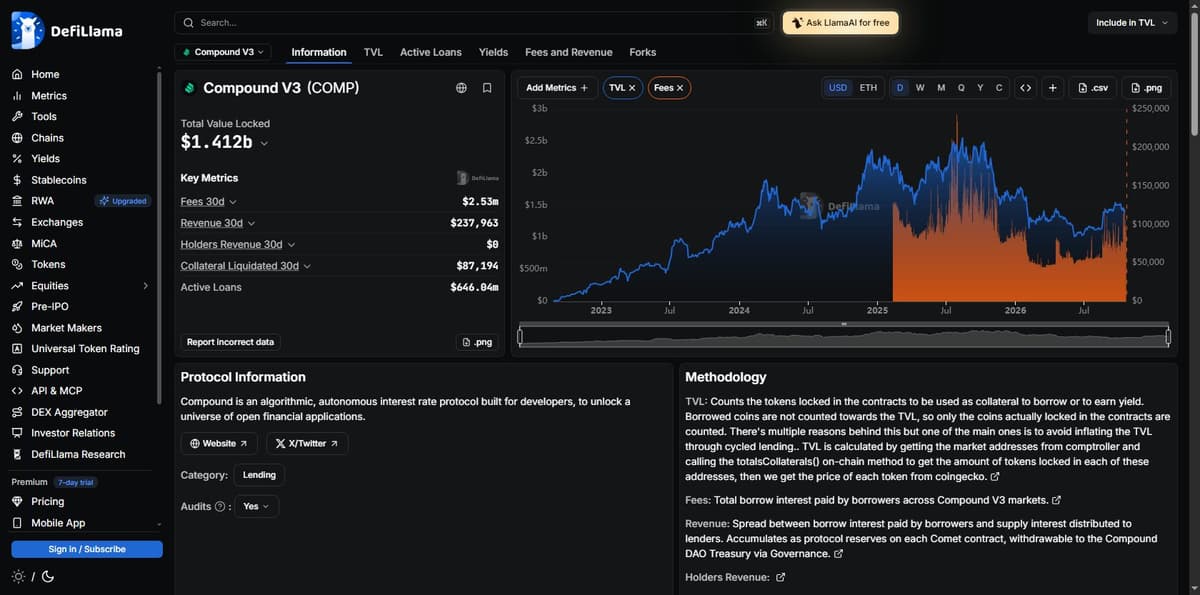Open the Support headset icon
Image resolution: width=1200 pixels, height=595 pixels.
(17, 370)
